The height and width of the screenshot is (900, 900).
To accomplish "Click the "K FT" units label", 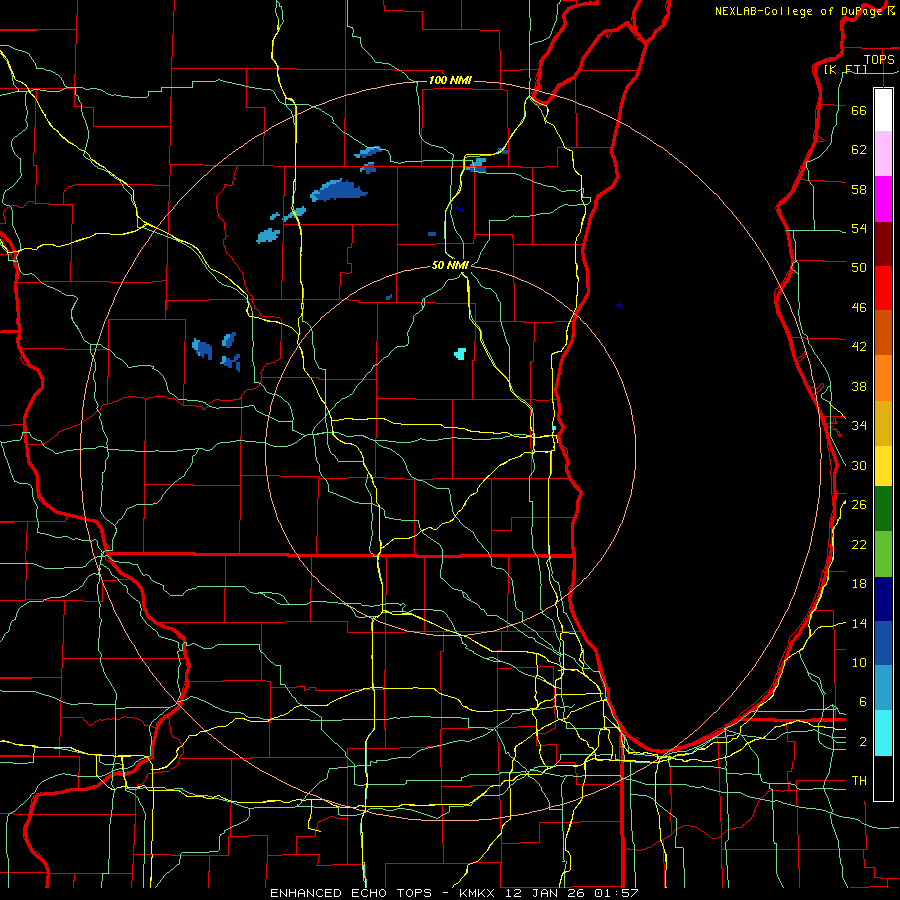I will pos(845,69).
